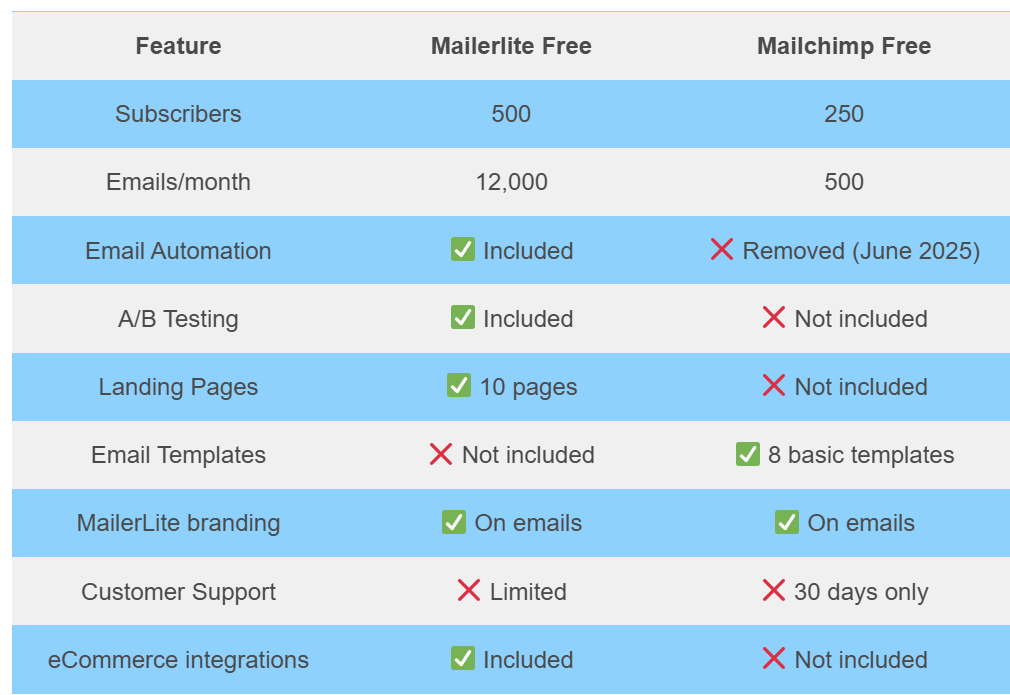Click green checkmark beside 8 basic templates

click(748, 455)
